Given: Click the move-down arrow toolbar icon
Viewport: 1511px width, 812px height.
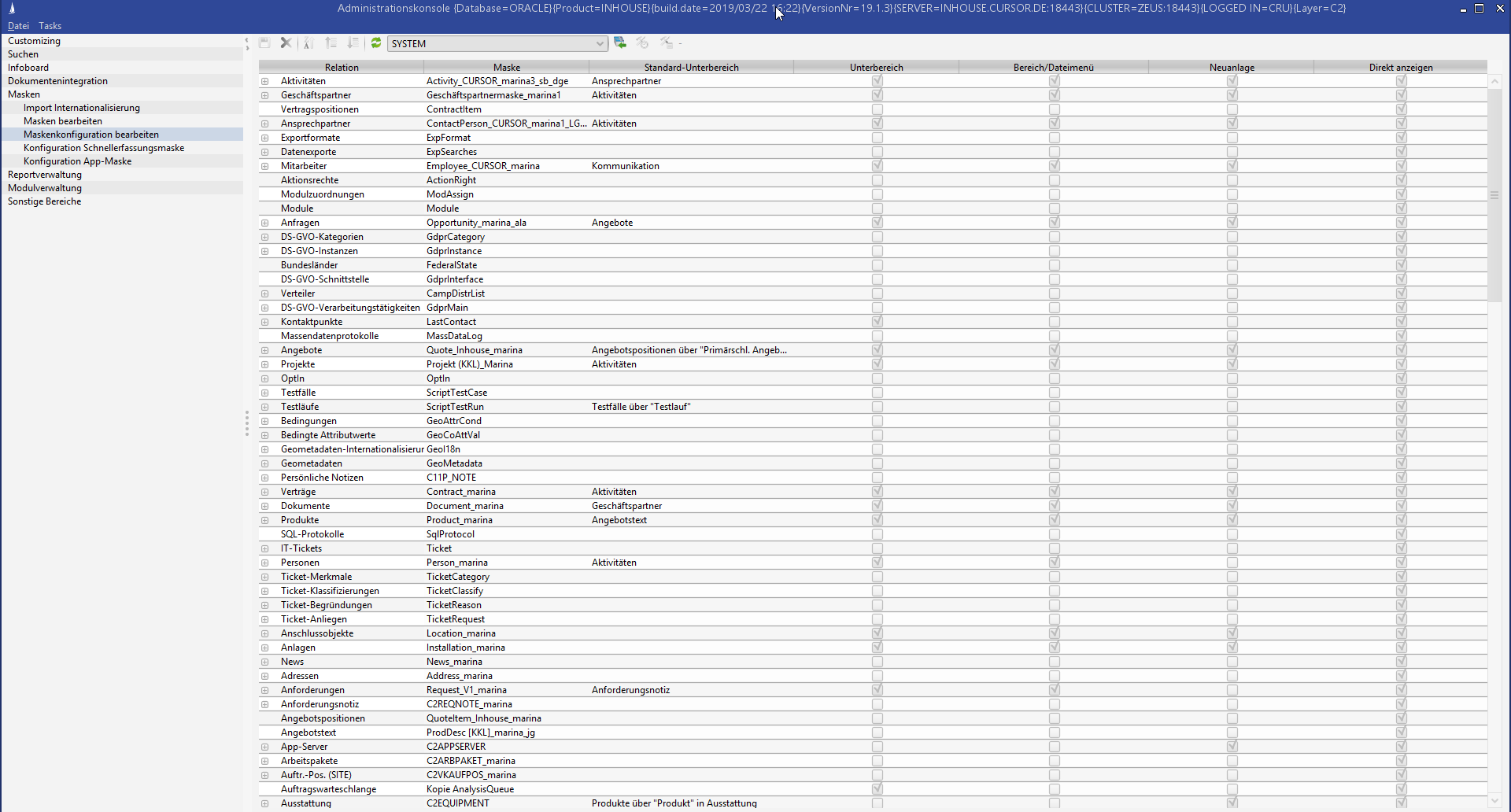Looking at the screenshot, I should (x=353, y=43).
